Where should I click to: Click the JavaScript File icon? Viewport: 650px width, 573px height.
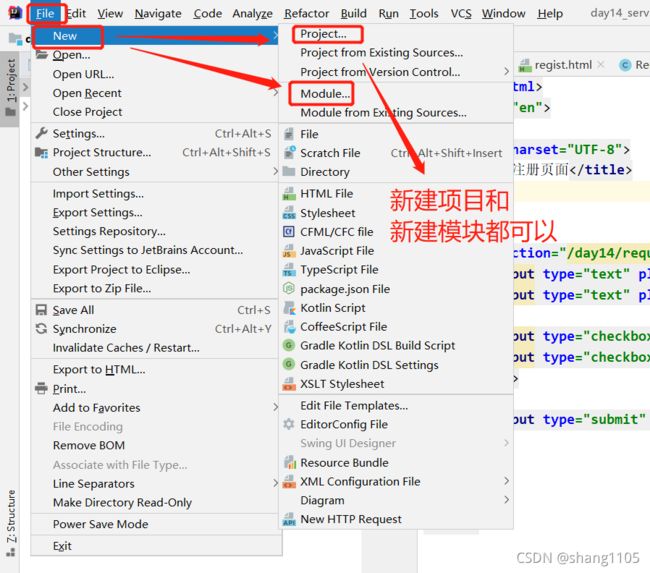pos(289,250)
